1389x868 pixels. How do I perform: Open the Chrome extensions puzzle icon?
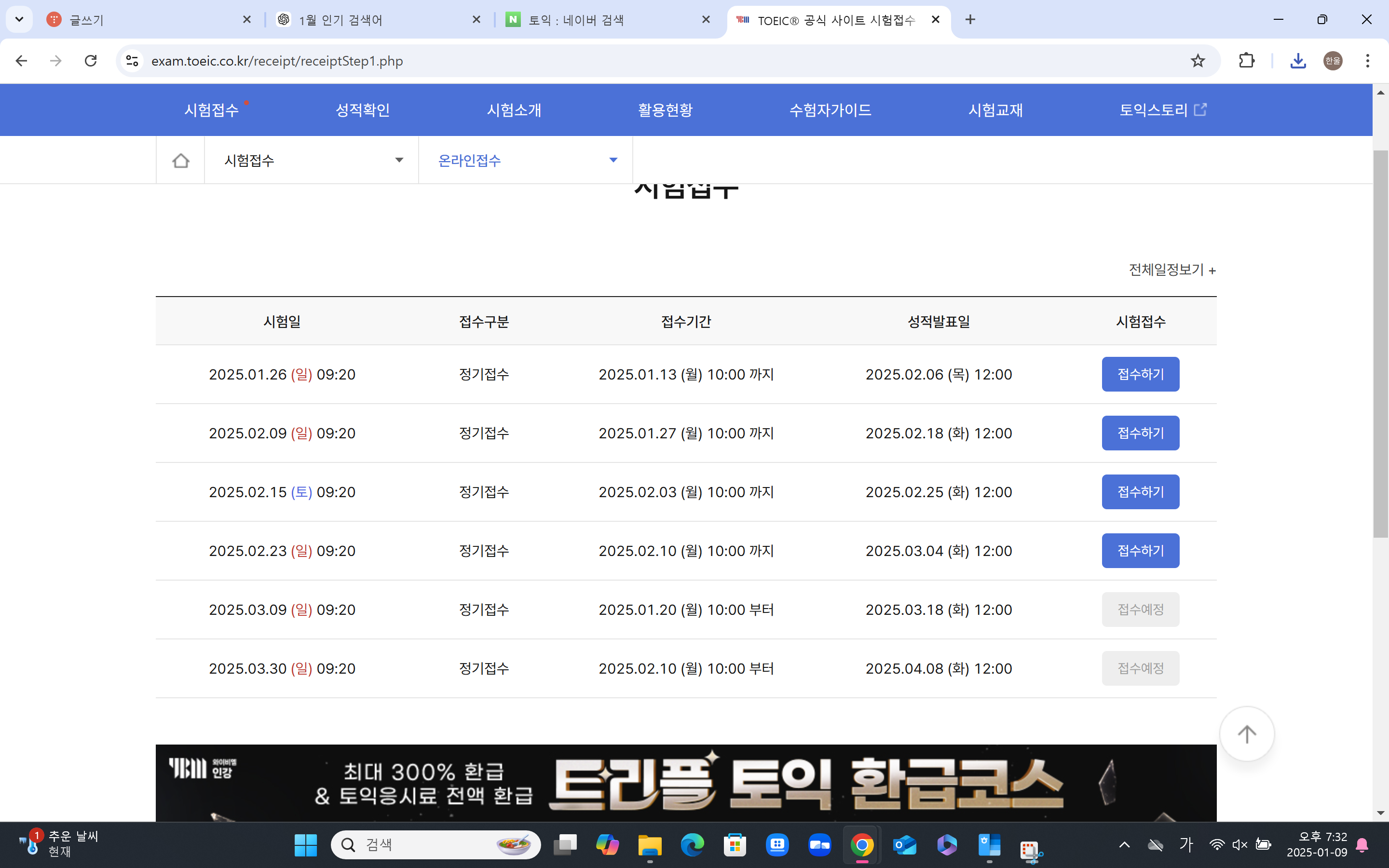point(1246,61)
